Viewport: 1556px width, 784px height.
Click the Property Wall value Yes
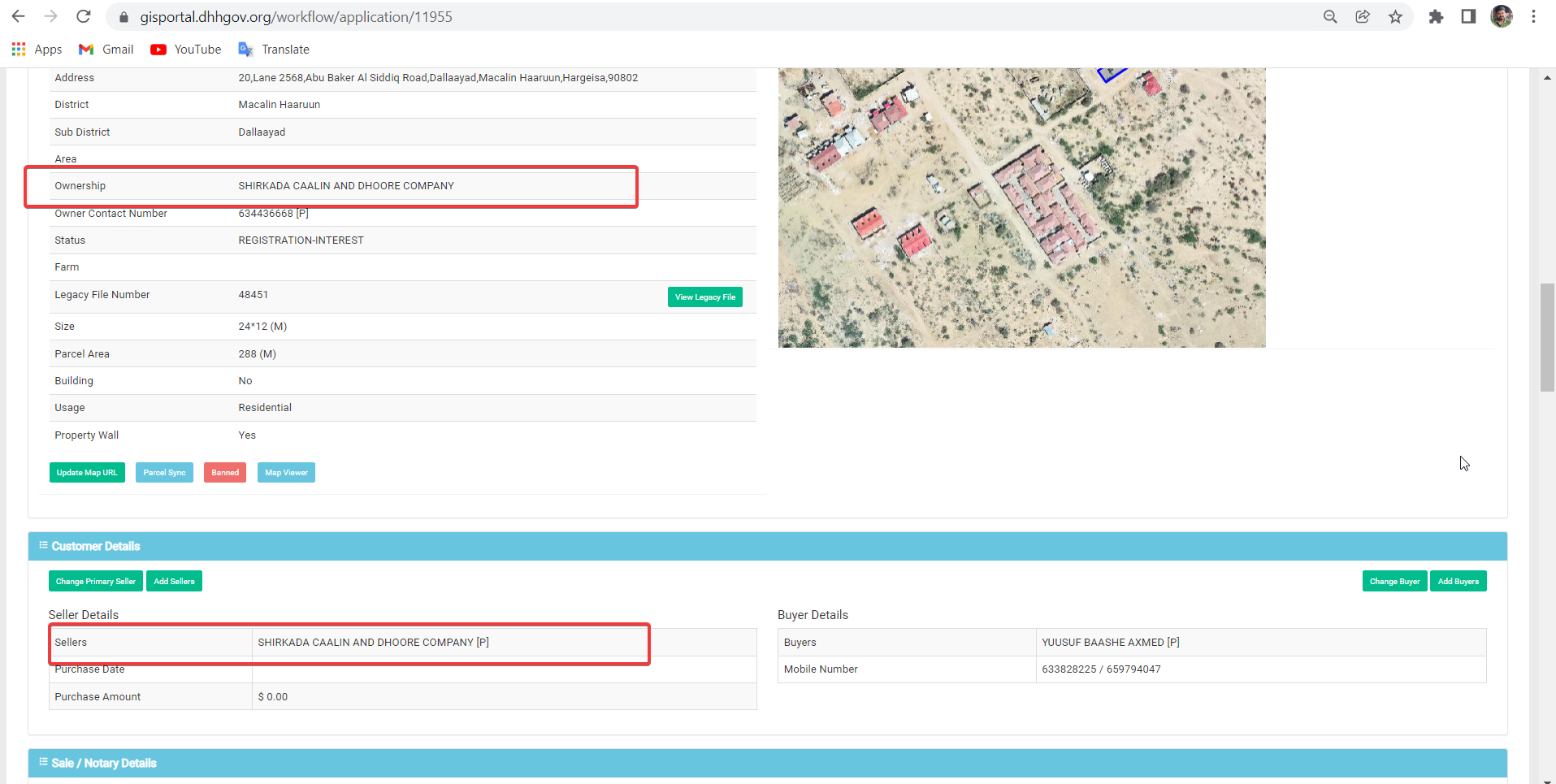247,435
